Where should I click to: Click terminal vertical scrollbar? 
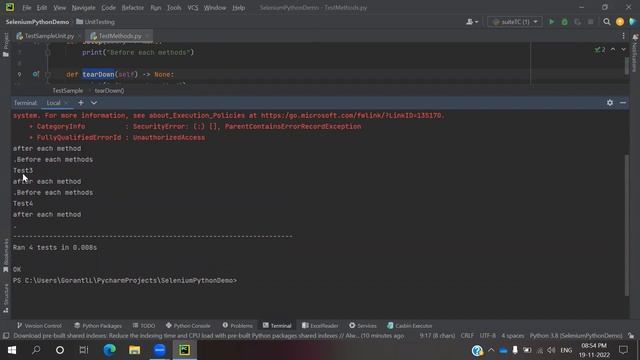(x=627, y=224)
